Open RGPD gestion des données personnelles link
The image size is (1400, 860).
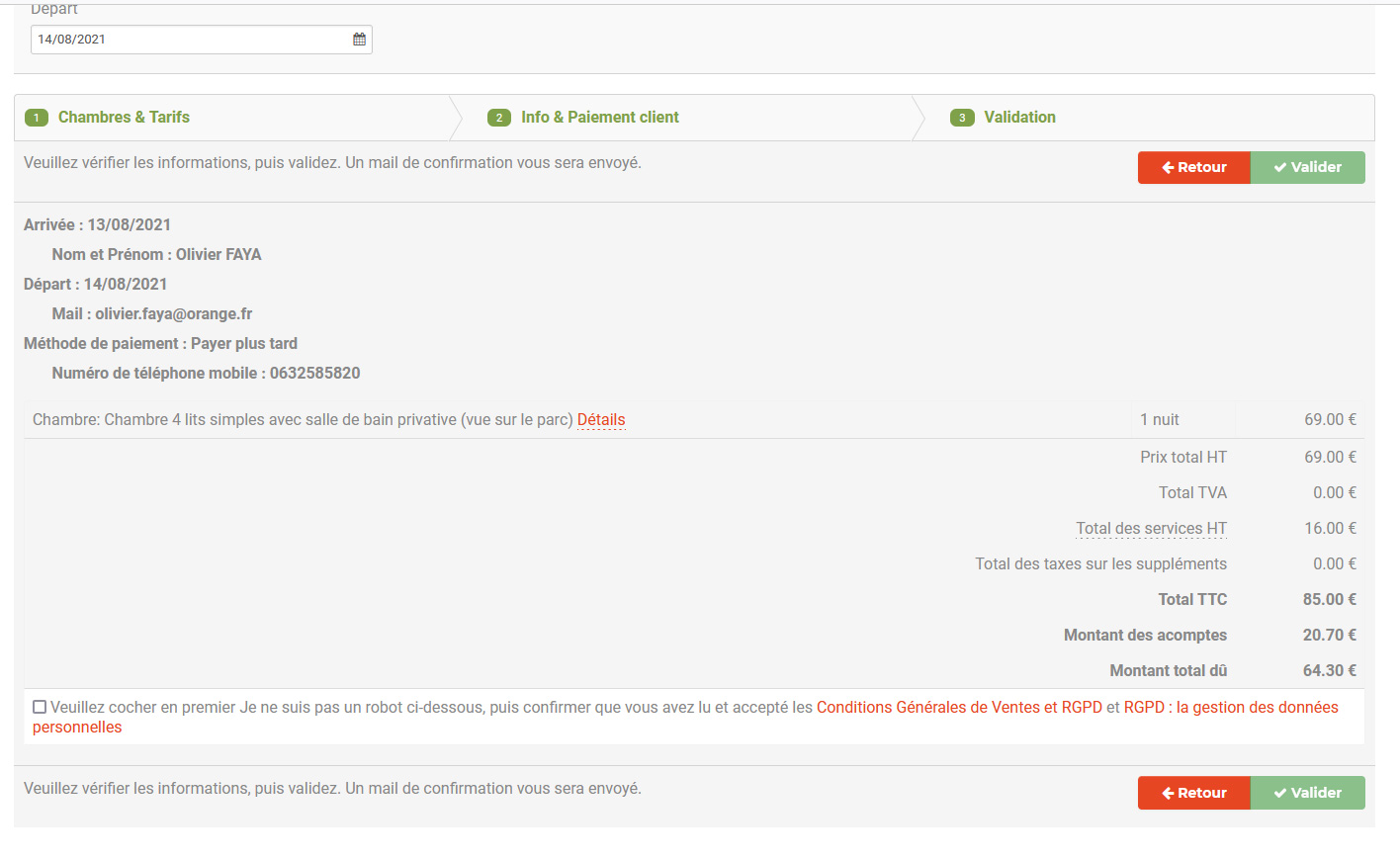click(x=1230, y=708)
